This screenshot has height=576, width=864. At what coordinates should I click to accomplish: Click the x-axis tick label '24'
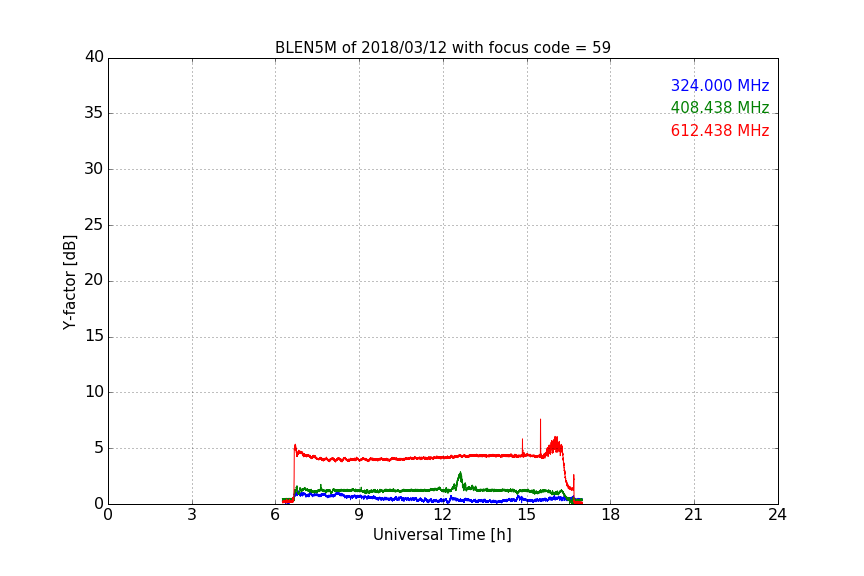pyautogui.click(x=777, y=515)
